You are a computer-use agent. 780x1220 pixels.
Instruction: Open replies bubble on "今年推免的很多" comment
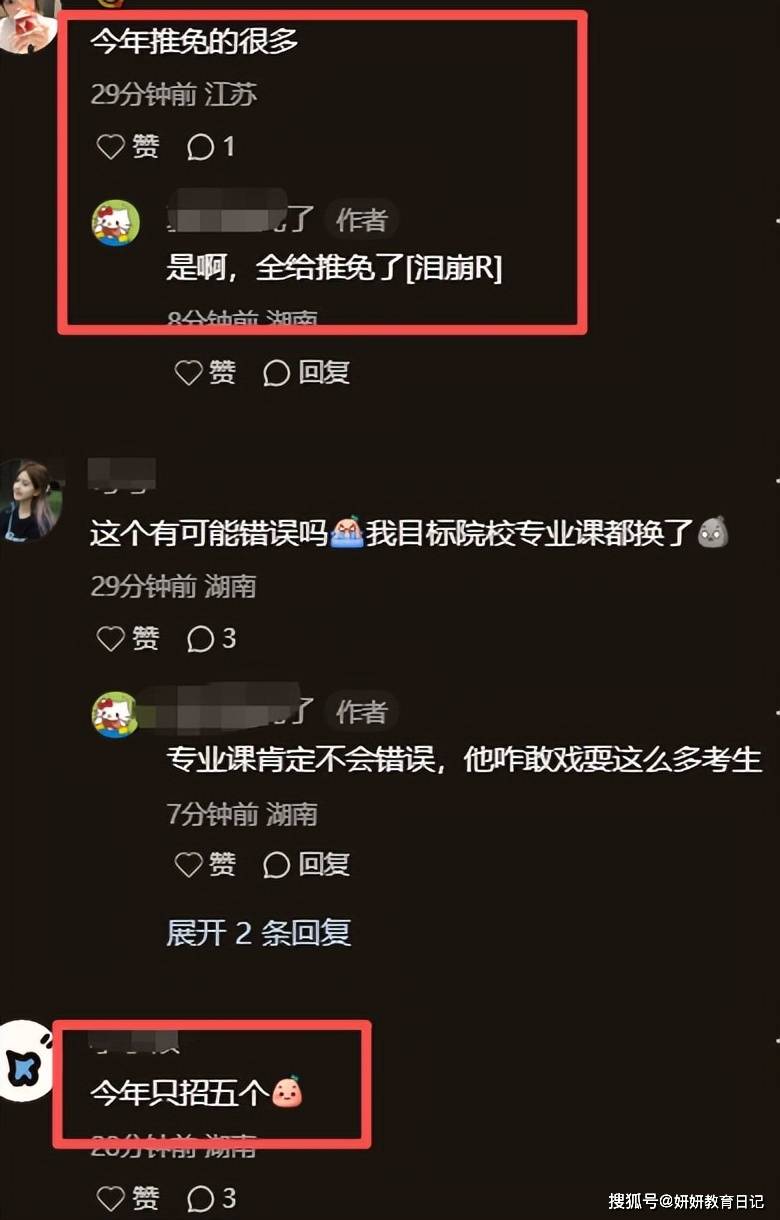click(211, 147)
